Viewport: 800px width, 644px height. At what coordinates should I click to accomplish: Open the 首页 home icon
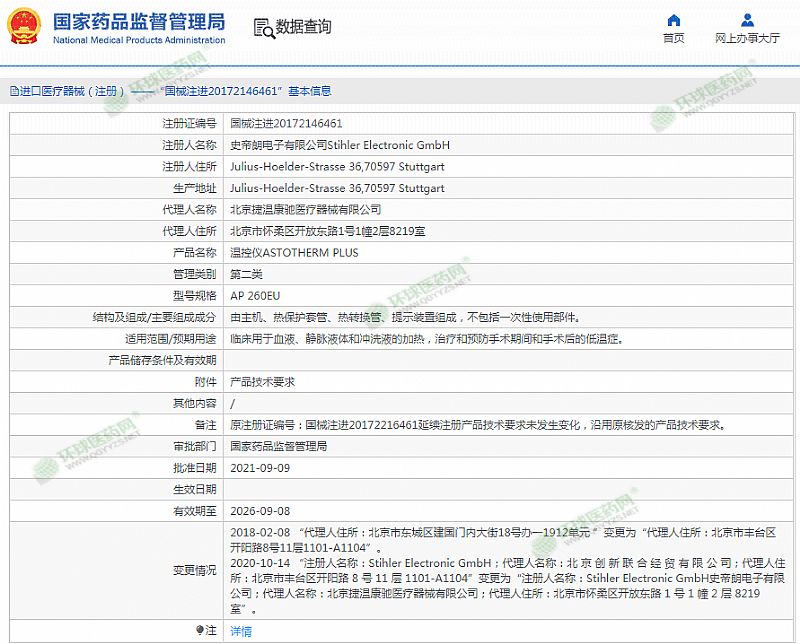coord(674,20)
